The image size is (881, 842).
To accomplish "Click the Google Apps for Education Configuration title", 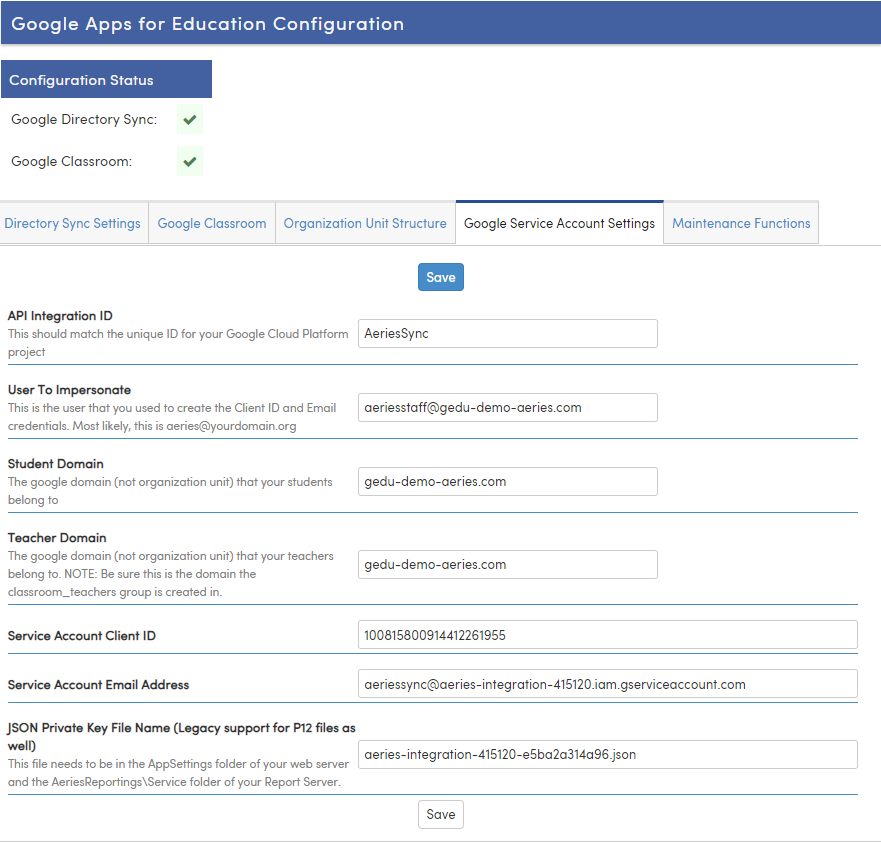I will coord(207,24).
